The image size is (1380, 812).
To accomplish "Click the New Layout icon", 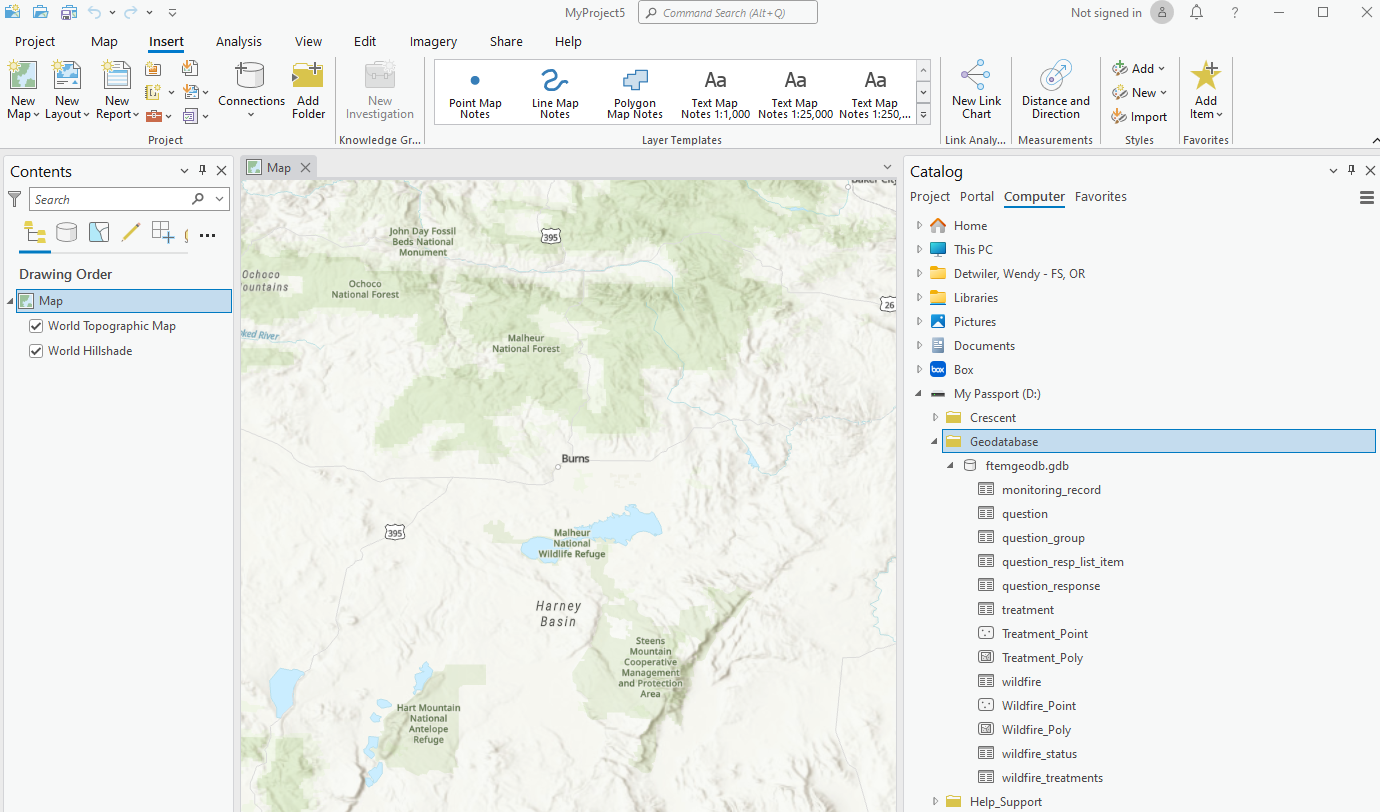I will tap(67, 76).
